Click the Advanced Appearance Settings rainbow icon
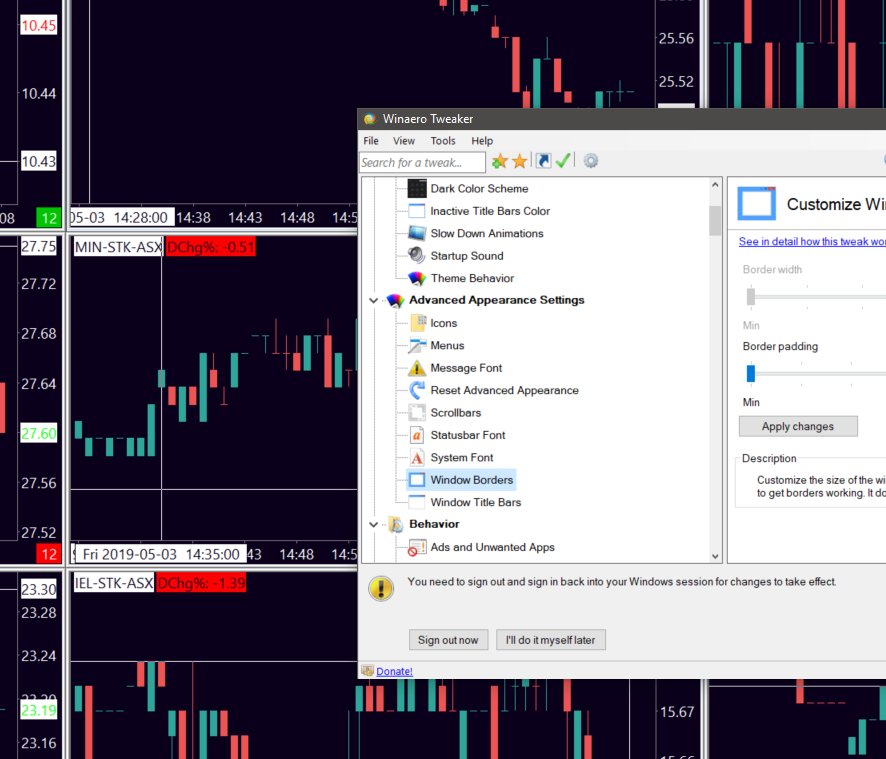 (x=395, y=300)
